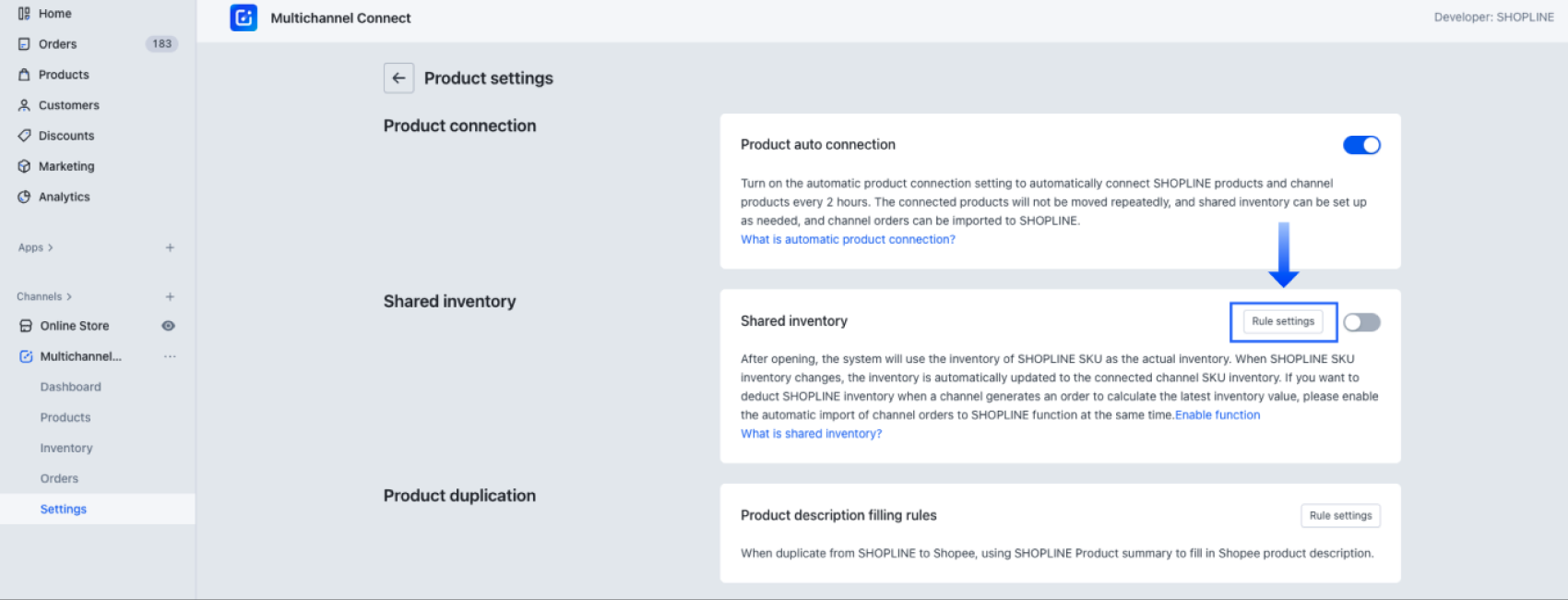Click the Products bag icon
Screen dimensions: 1568x600
click(x=24, y=75)
